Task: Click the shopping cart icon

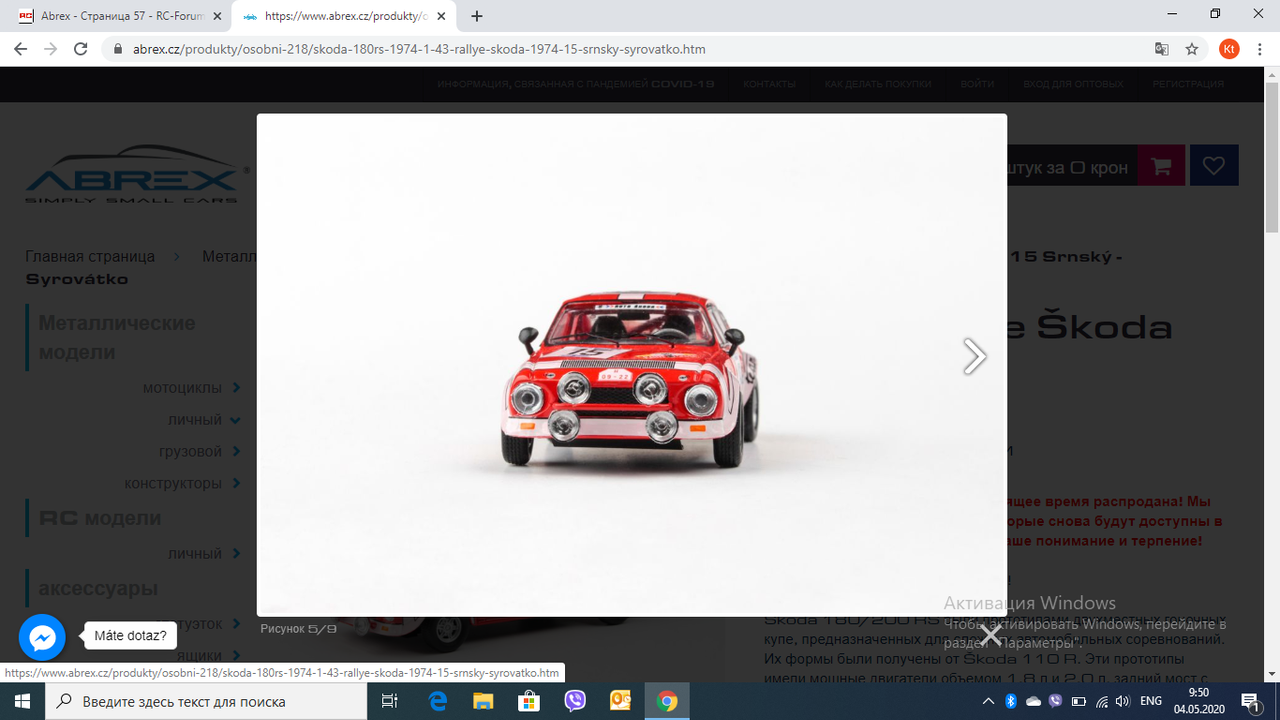Action: coord(1161,167)
